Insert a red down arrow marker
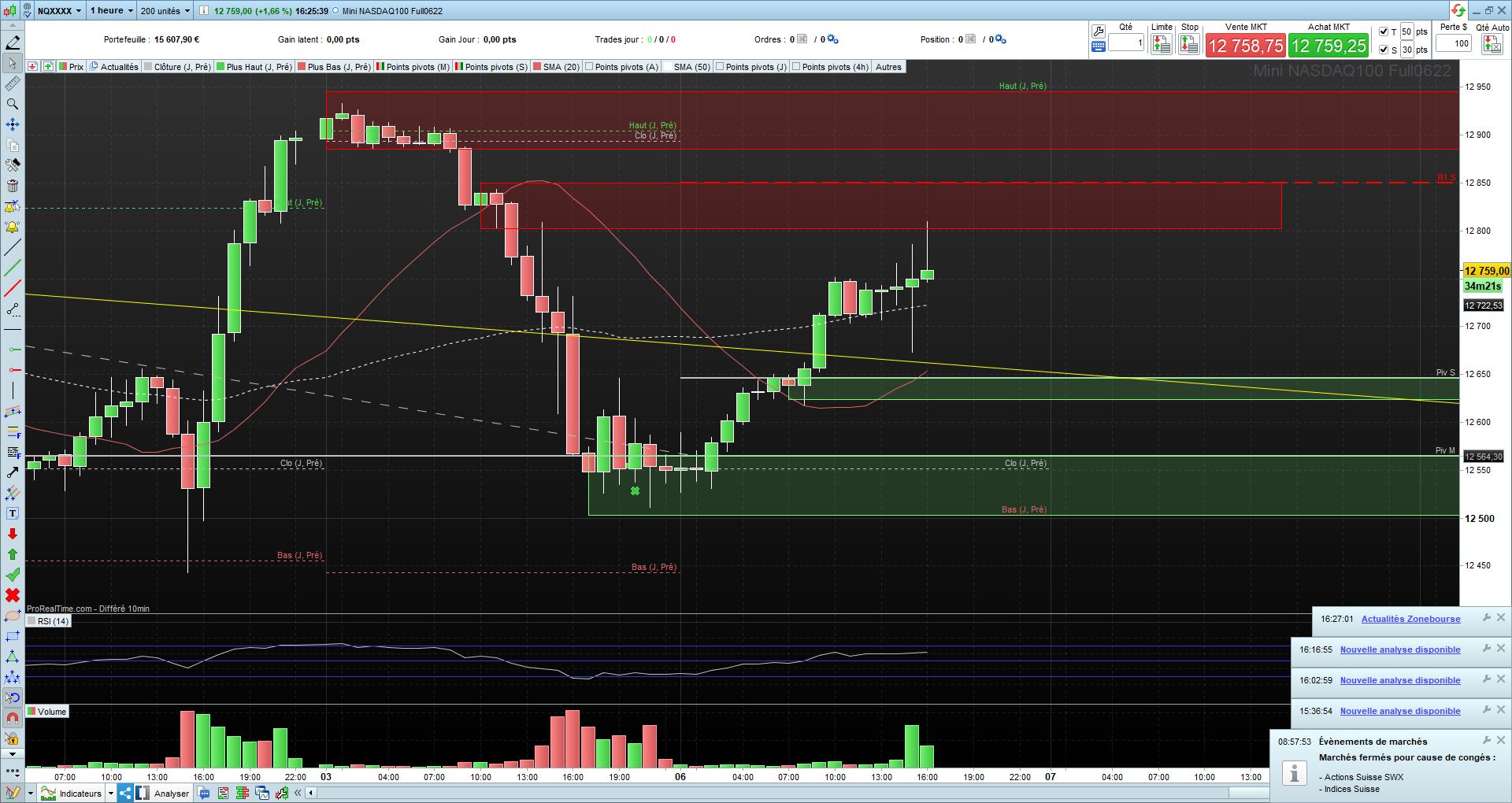This screenshot has width=1512, height=803. pyautogui.click(x=13, y=534)
